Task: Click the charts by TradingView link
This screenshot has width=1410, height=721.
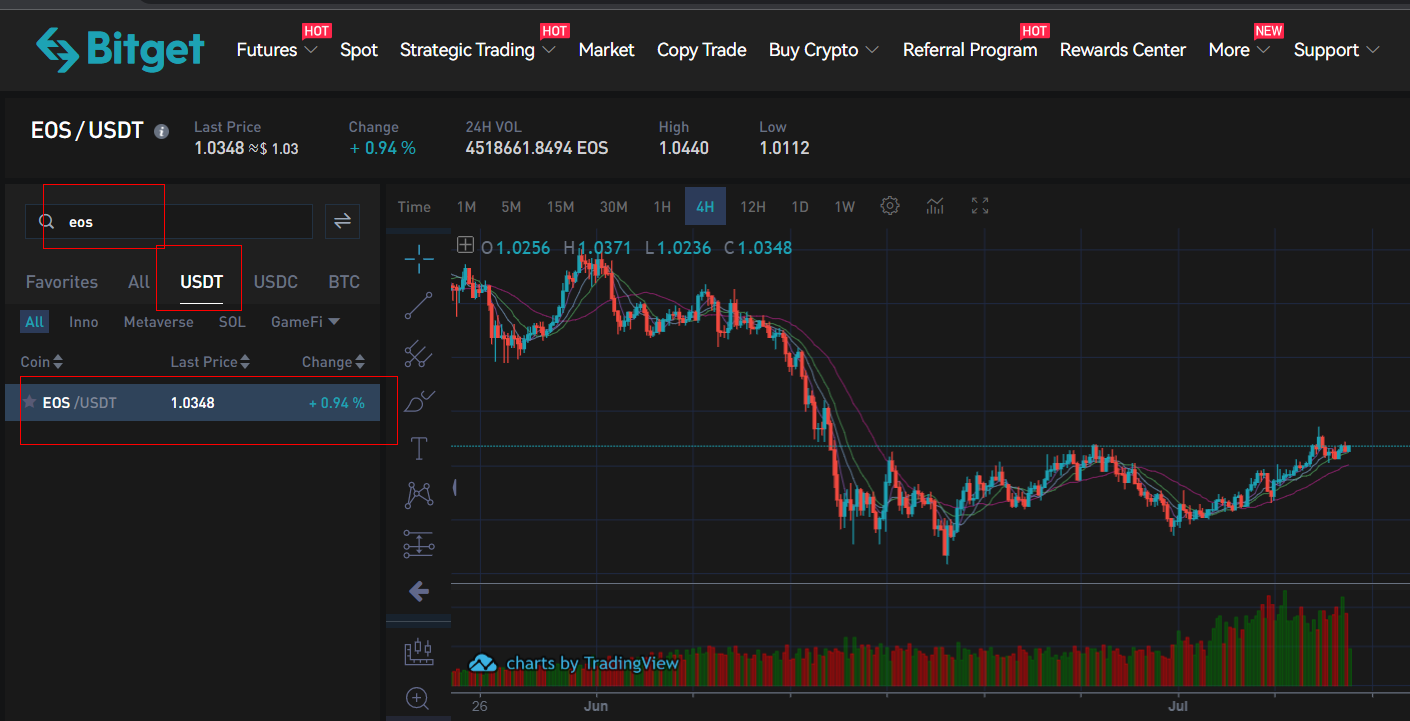Action: 592,663
